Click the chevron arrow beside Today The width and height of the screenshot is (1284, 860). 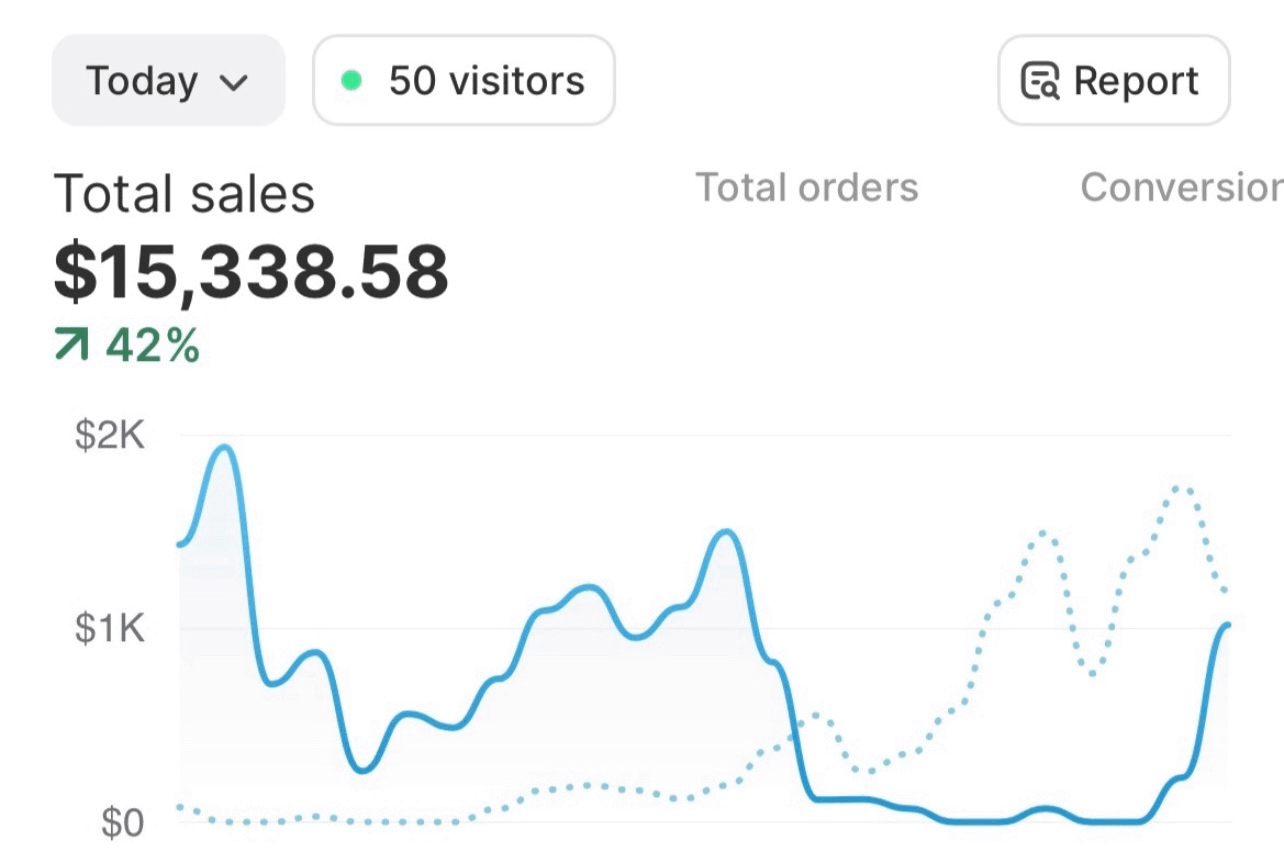(233, 83)
